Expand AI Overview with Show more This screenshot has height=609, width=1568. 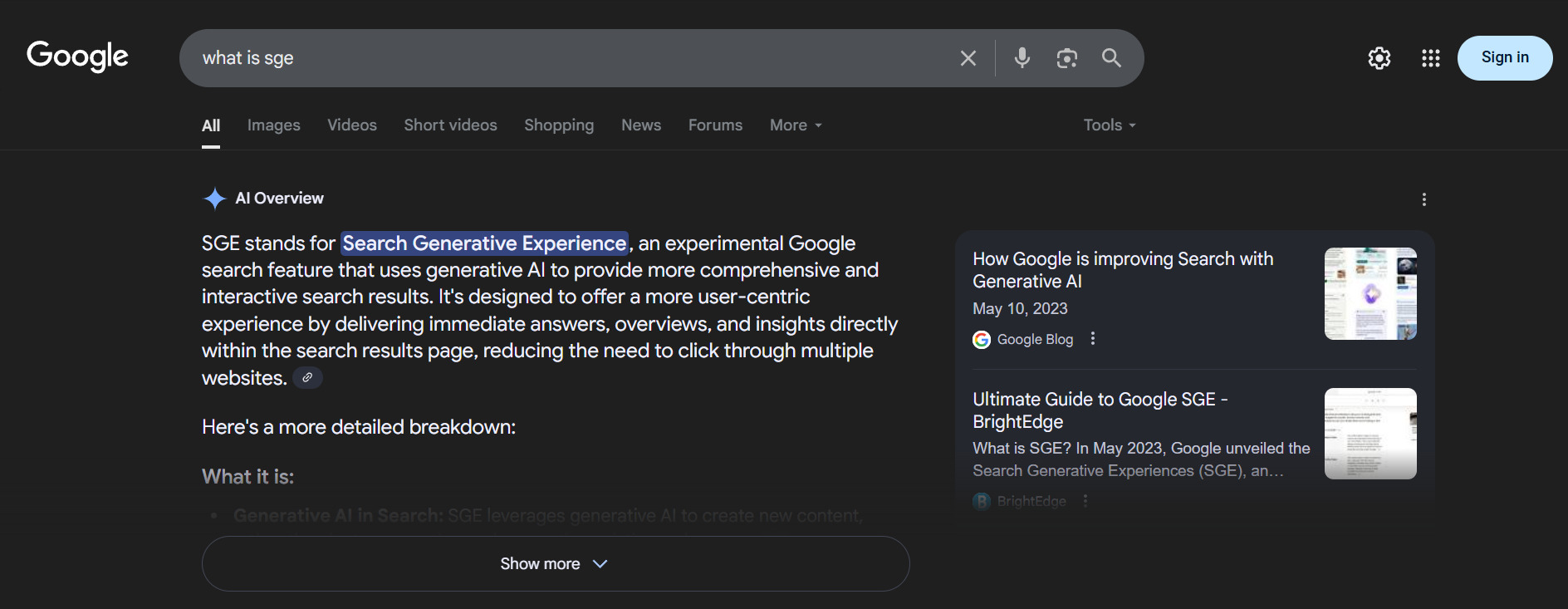[x=556, y=563]
